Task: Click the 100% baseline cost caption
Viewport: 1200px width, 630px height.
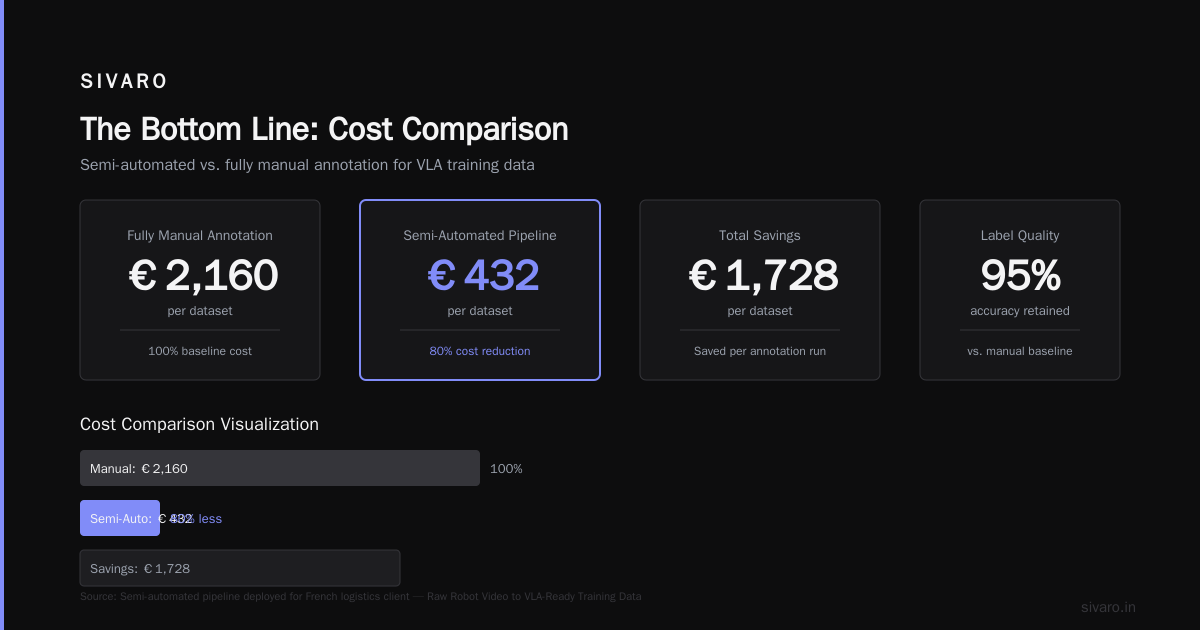Action: (200, 351)
